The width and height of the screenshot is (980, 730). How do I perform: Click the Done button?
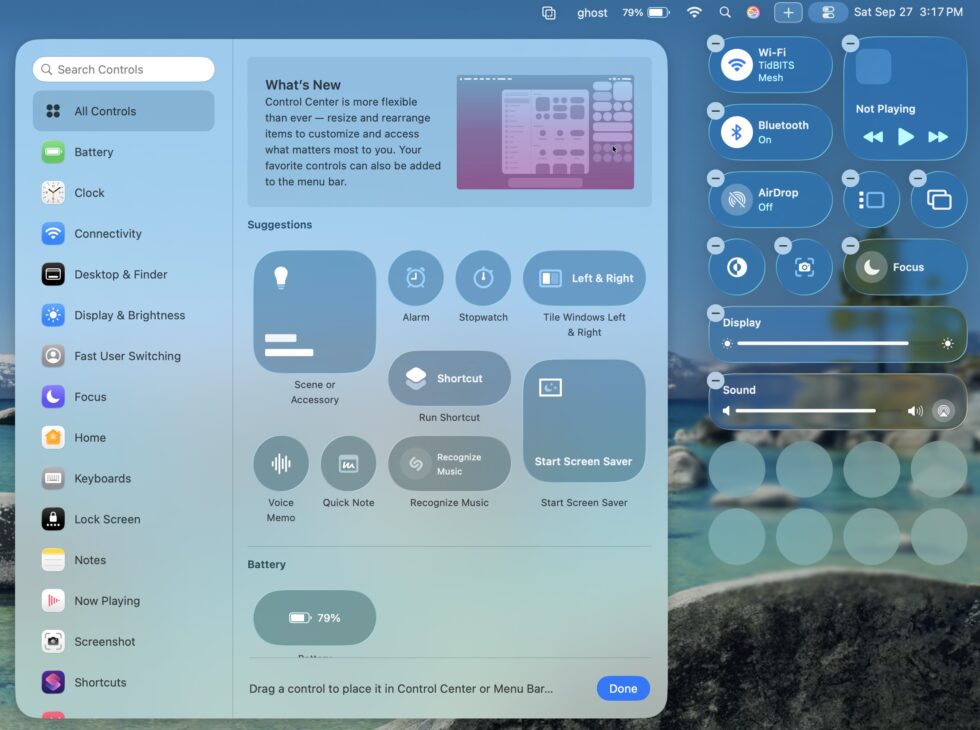622,688
